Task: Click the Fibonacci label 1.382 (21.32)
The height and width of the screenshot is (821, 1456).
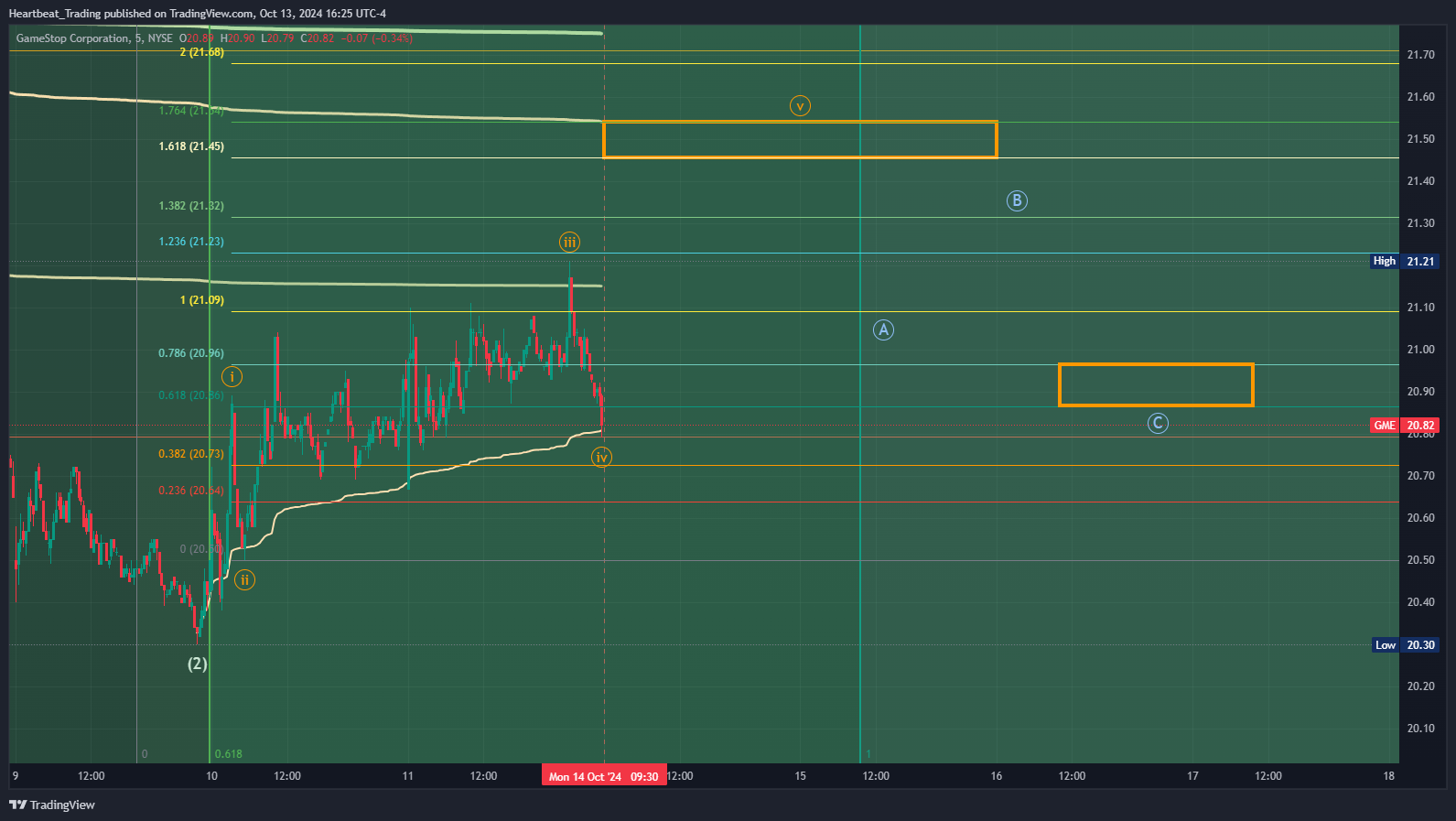Action: click(191, 206)
